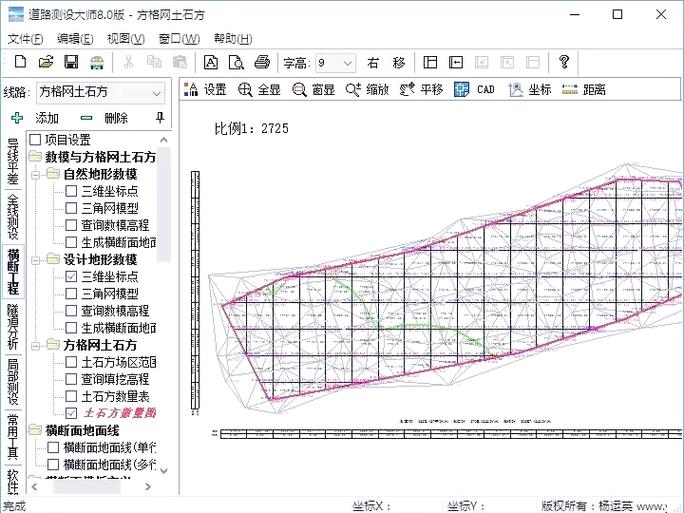Click the bus-like toolbar icon
684x513 pixels.
[97, 62]
